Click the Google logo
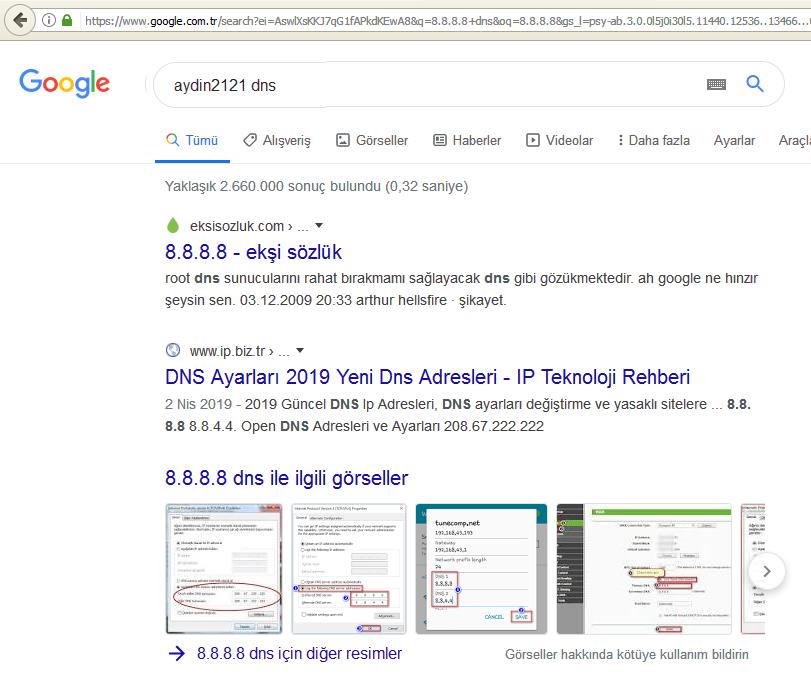 click(65, 83)
